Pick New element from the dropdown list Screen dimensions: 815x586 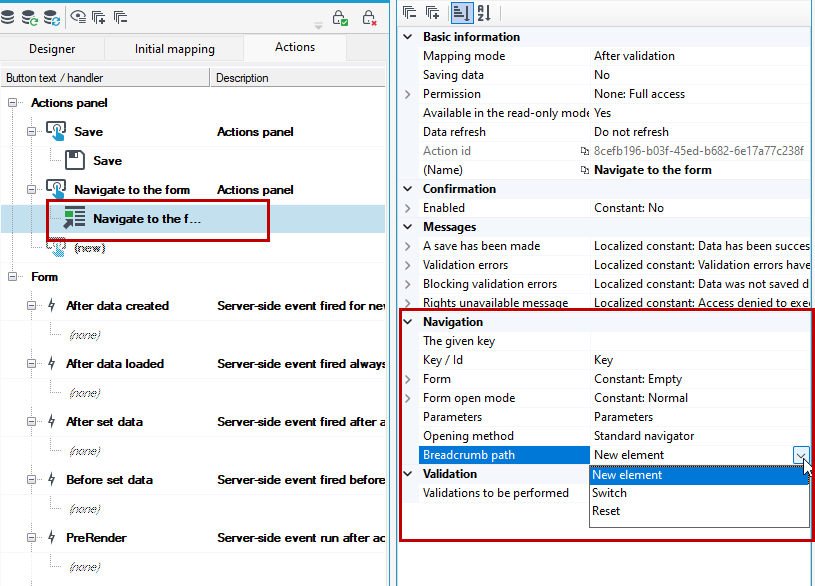(x=699, y=475)
